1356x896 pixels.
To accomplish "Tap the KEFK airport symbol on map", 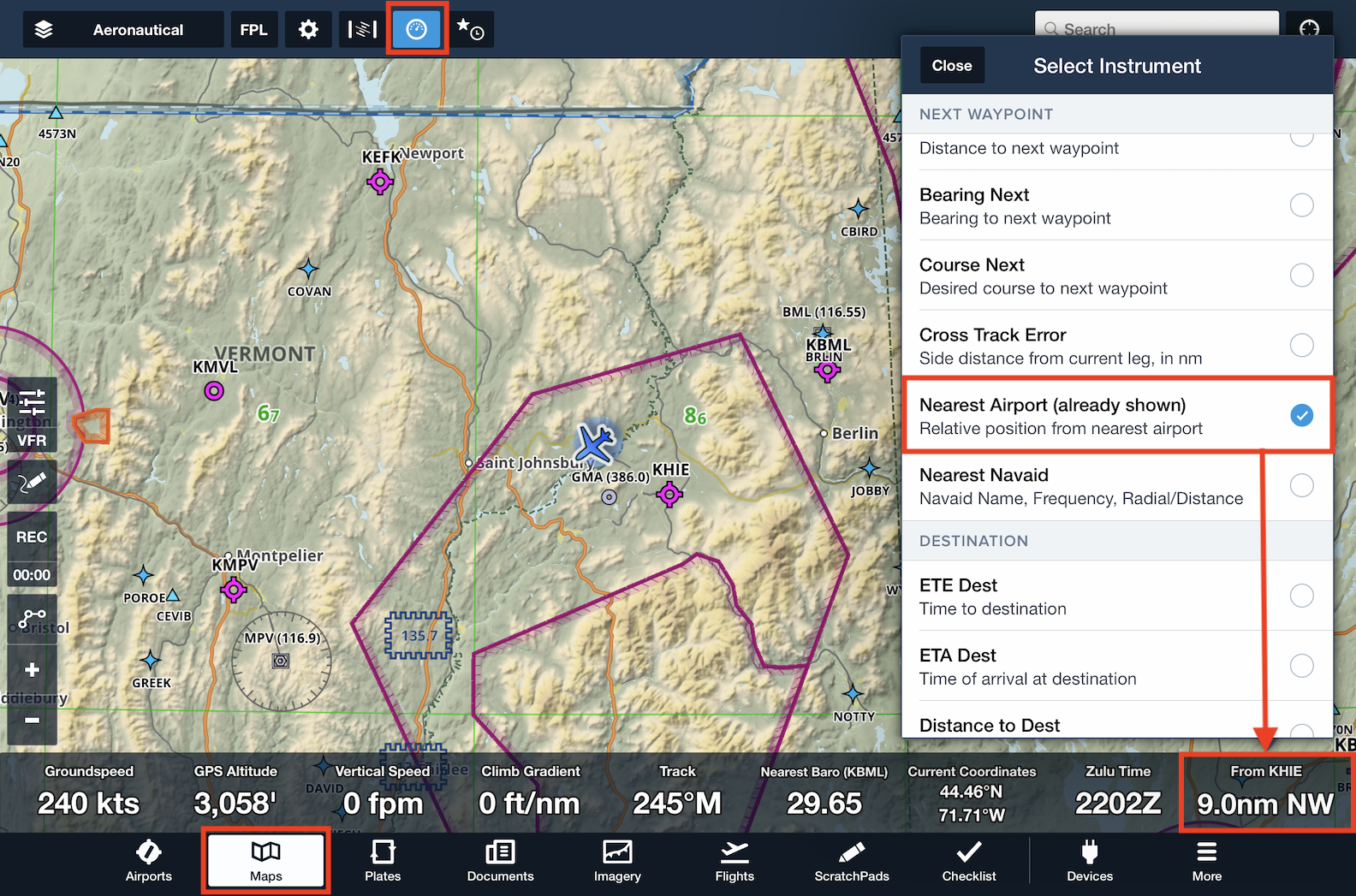I will point(380,181).
